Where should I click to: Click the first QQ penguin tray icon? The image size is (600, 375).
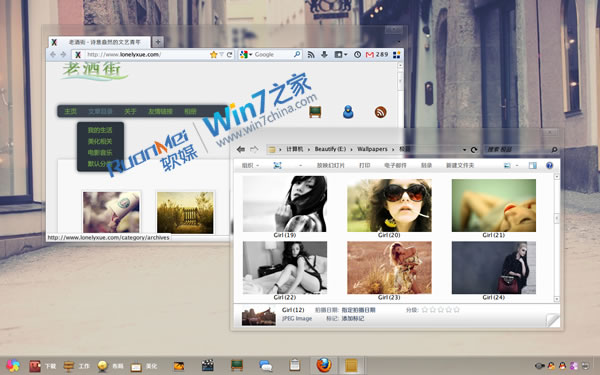coord(551,366)
